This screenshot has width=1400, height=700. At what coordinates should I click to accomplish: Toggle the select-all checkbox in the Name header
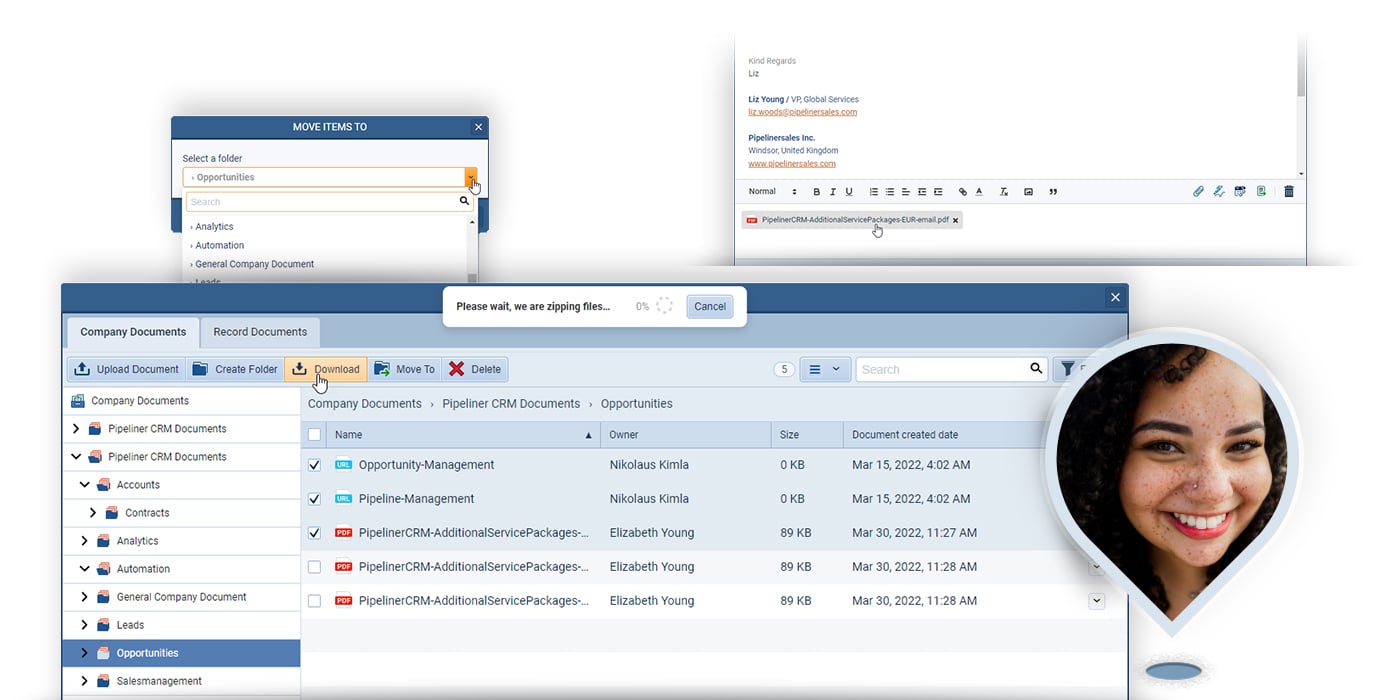tap(314, 434)
